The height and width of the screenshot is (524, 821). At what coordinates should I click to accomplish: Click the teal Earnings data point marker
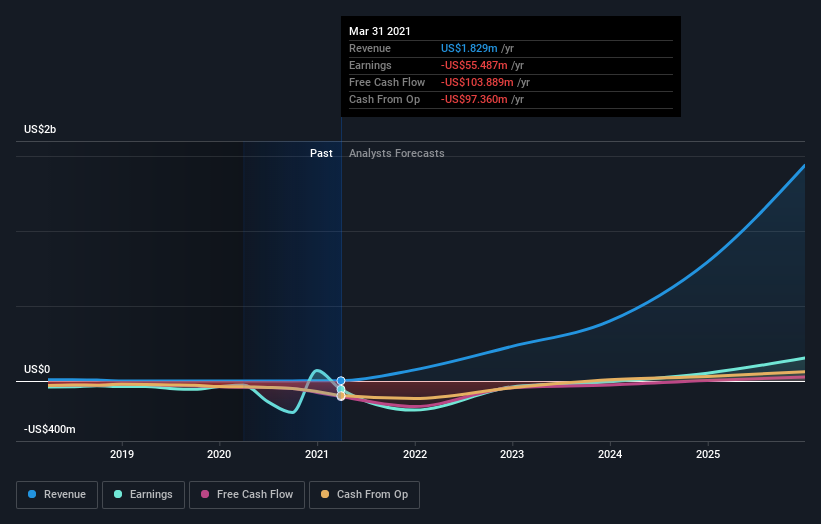click(341, 389)
